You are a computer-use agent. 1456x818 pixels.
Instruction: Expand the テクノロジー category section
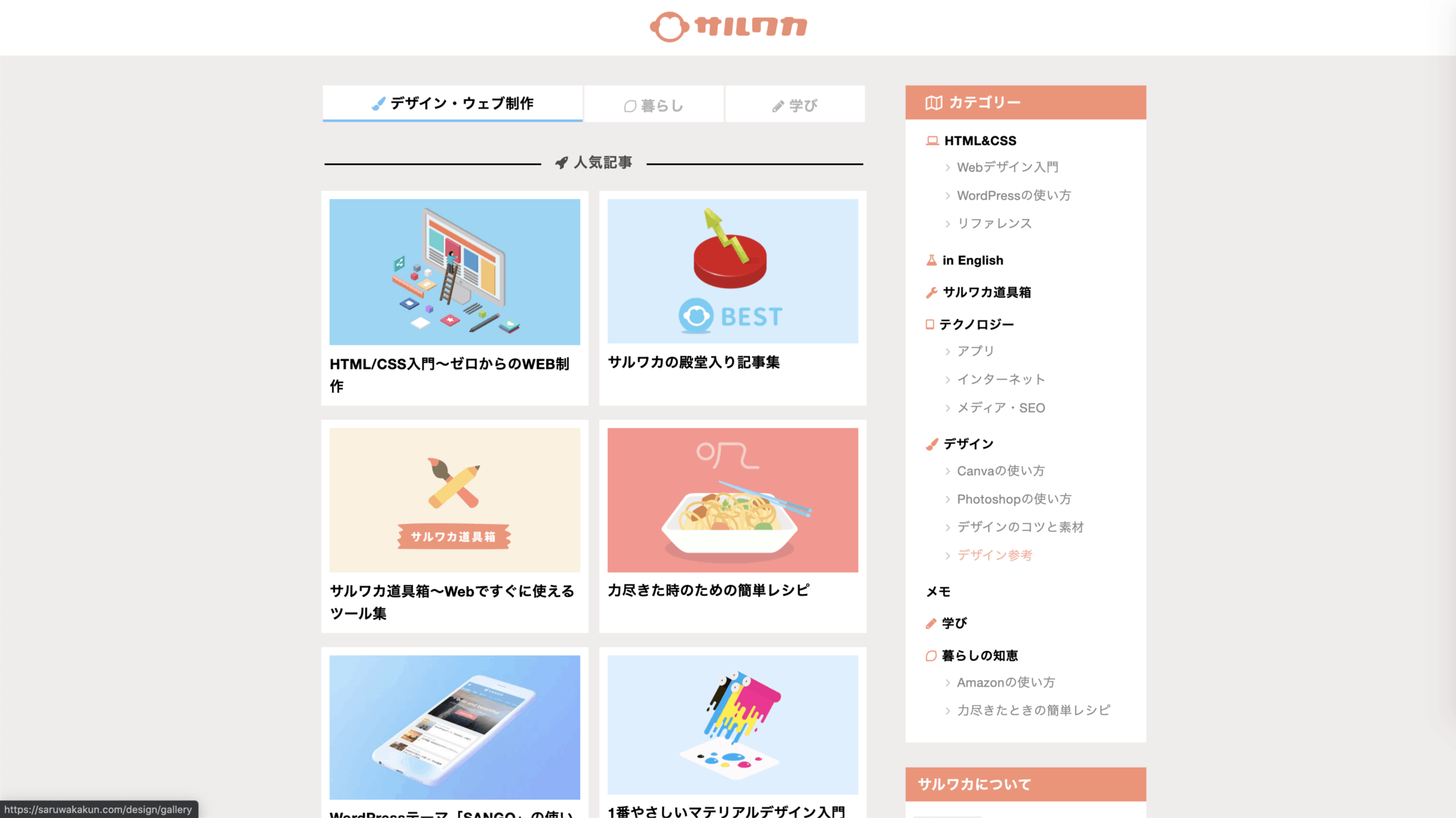coord(976,323)
